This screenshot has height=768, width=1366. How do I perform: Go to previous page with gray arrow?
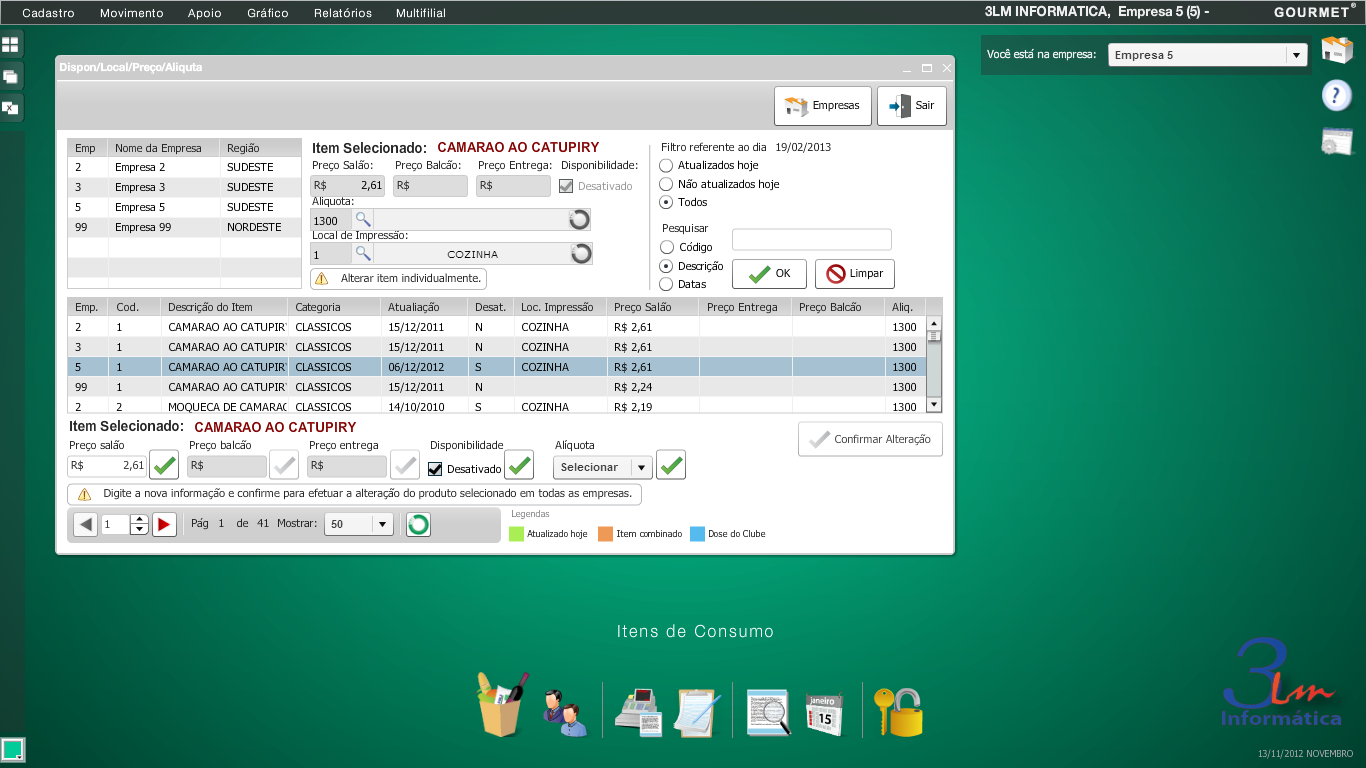pos(86,524)
